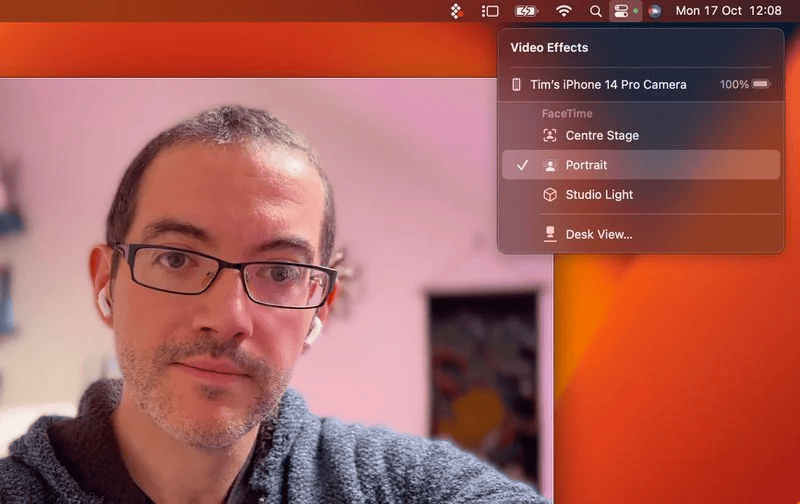This screenshot has width=800, height=504.
Task: Click the iPhone 100% battery indicator
Action: (x=745, y=85)
